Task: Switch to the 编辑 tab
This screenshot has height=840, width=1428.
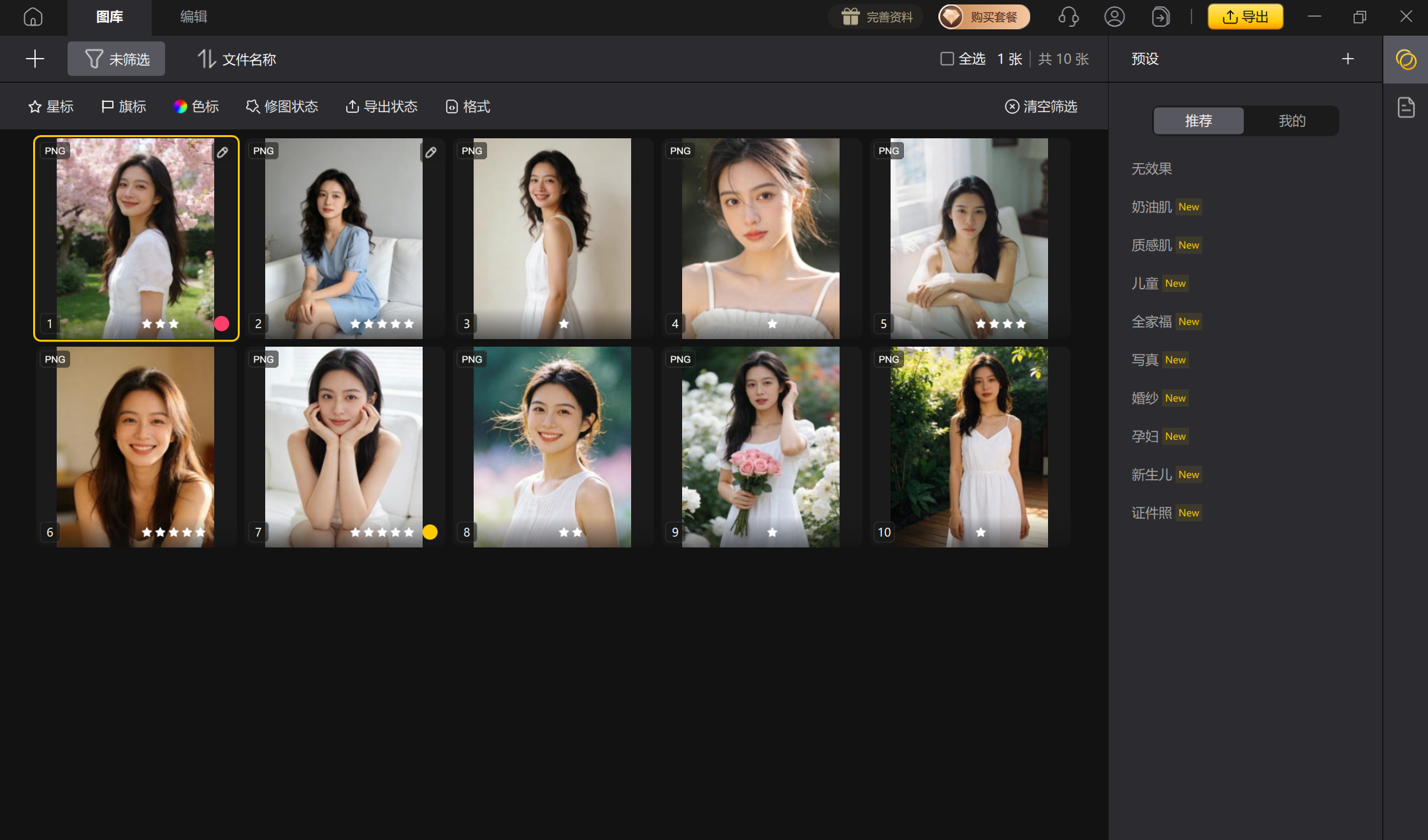Action: click(194, 17)
